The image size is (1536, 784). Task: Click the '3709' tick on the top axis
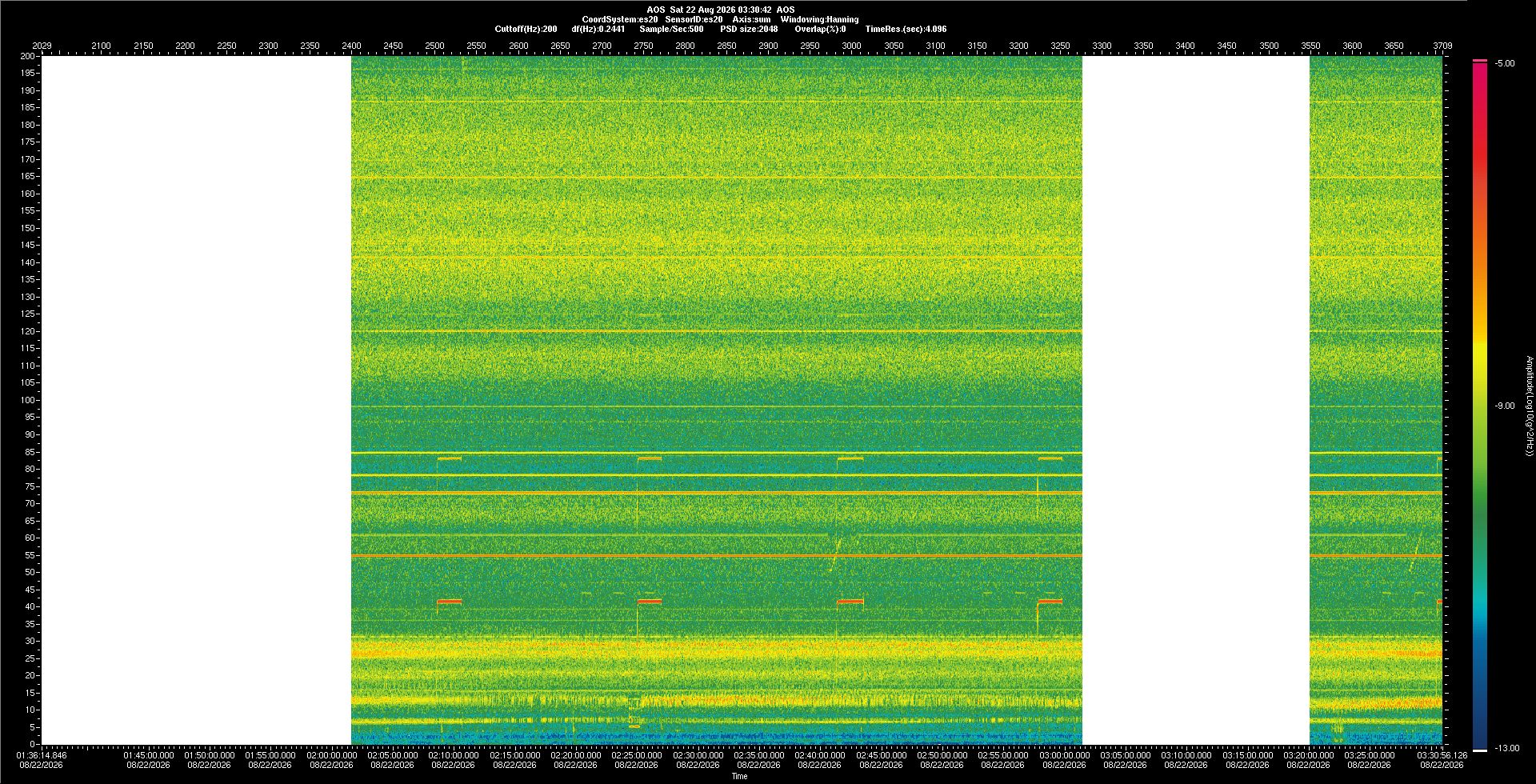[1442, 46]
